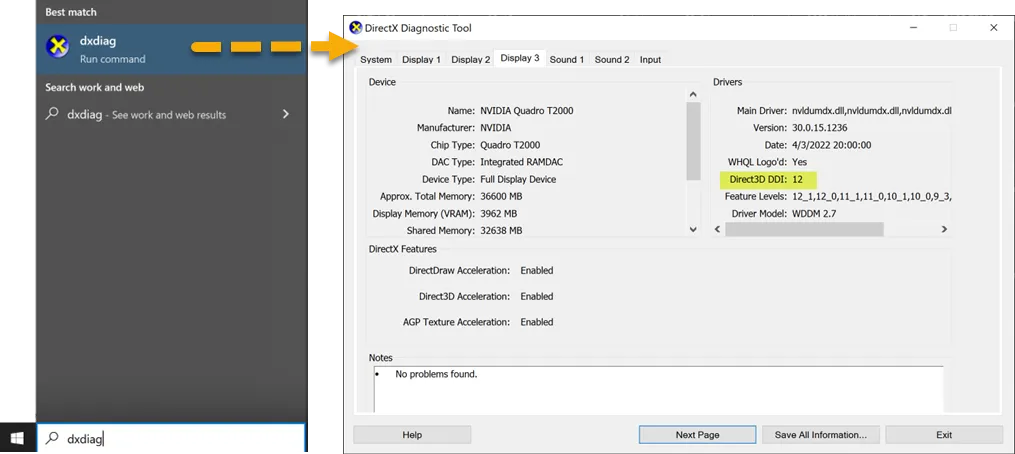The height and width of the screenshot is (454, 1015).
Task: Open dxdiag Run command best match
Action: click(171, 49)
